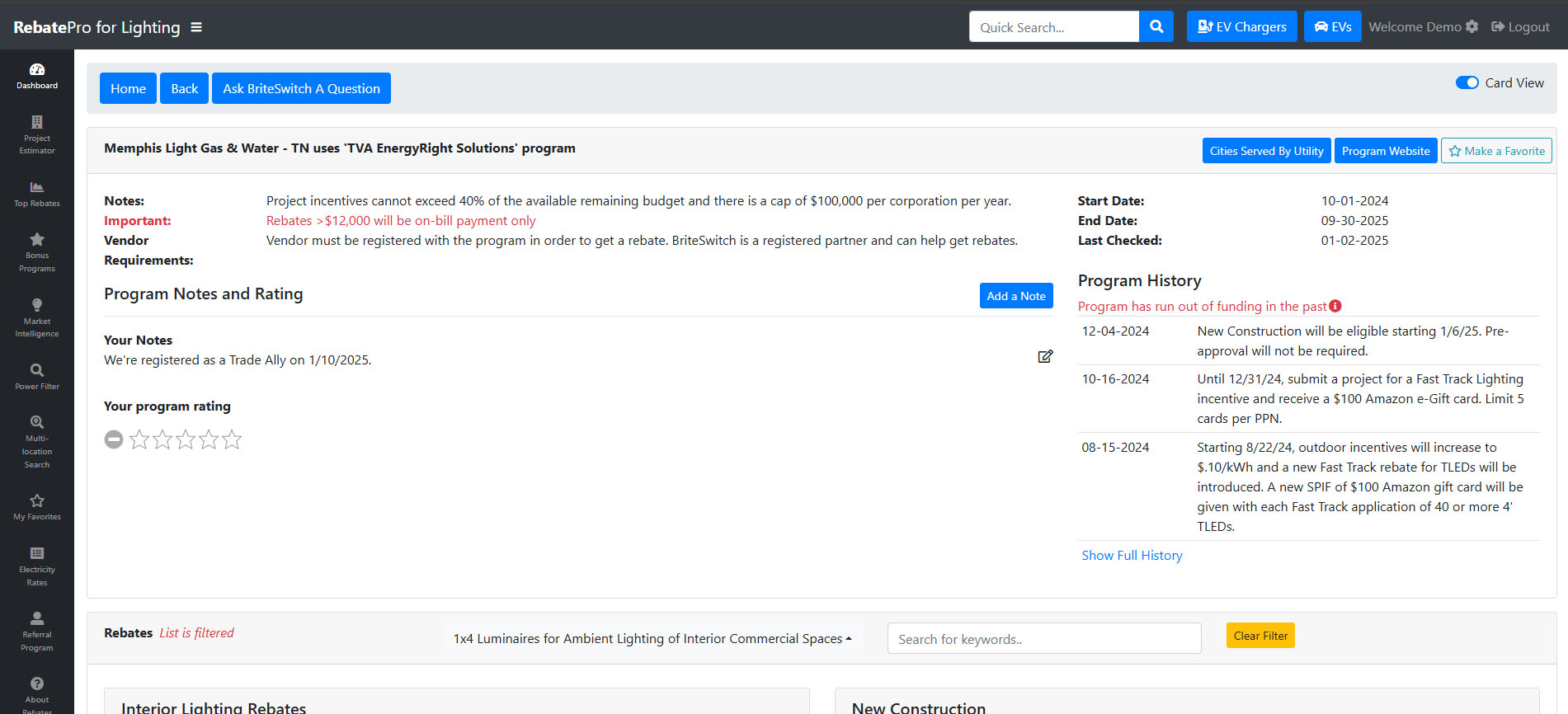Click Ask BriteSwitch A Question
This screenshot has height=714, width=1568.
tap(301, 88)
